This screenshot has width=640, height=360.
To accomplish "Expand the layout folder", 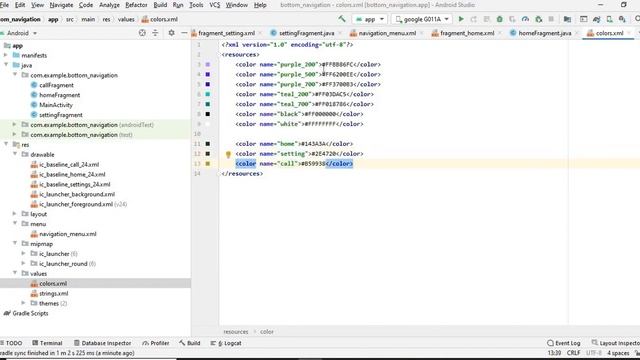I will [x=15, y=214].
